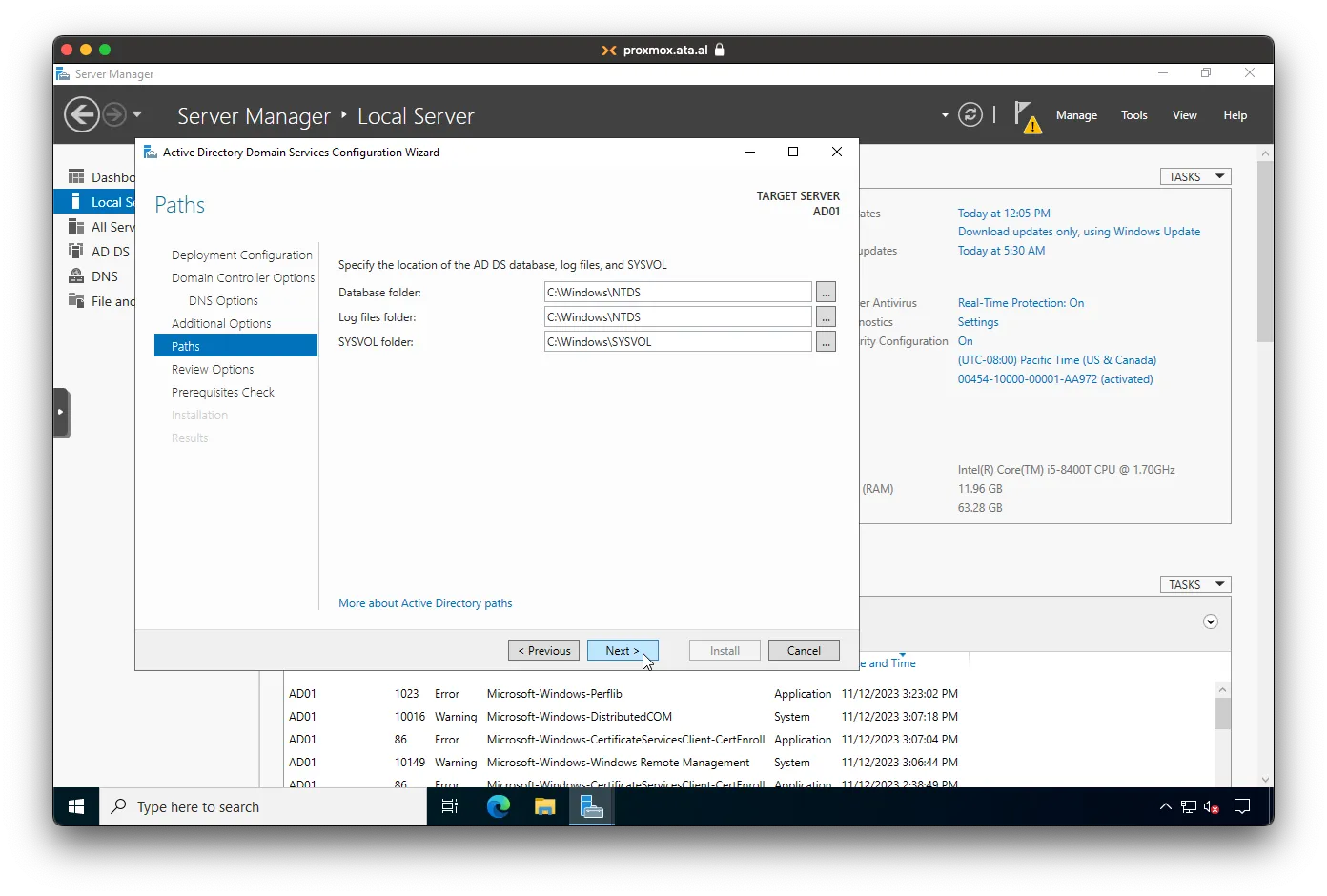Go to Deployment Configuration step
This screenshot has width=1327, height=896.
241,255
